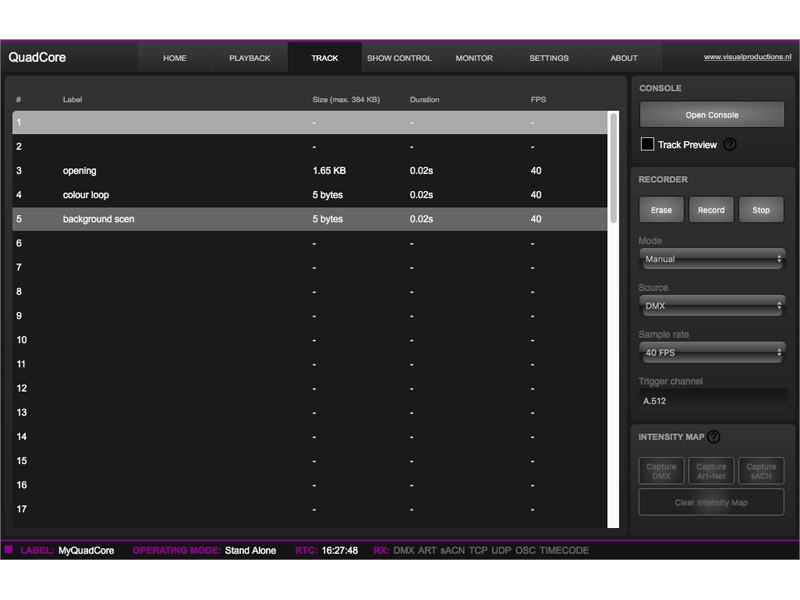Erase the recorder contents
This screenshot has height=600, width=800.
point(661,210)
